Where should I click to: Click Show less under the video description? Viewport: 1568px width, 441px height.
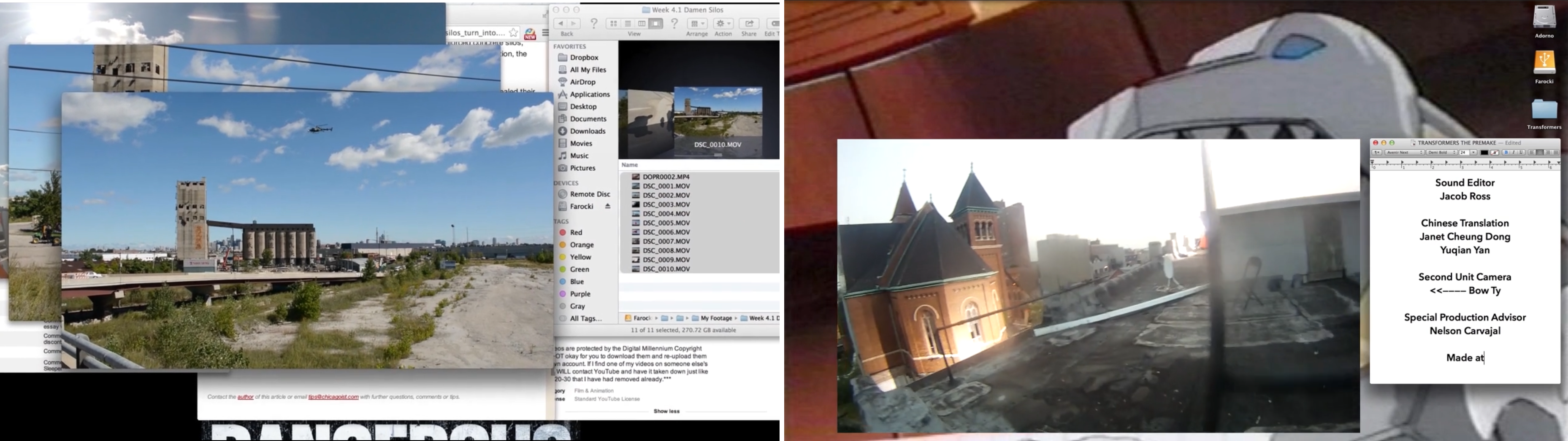point(666,412)
